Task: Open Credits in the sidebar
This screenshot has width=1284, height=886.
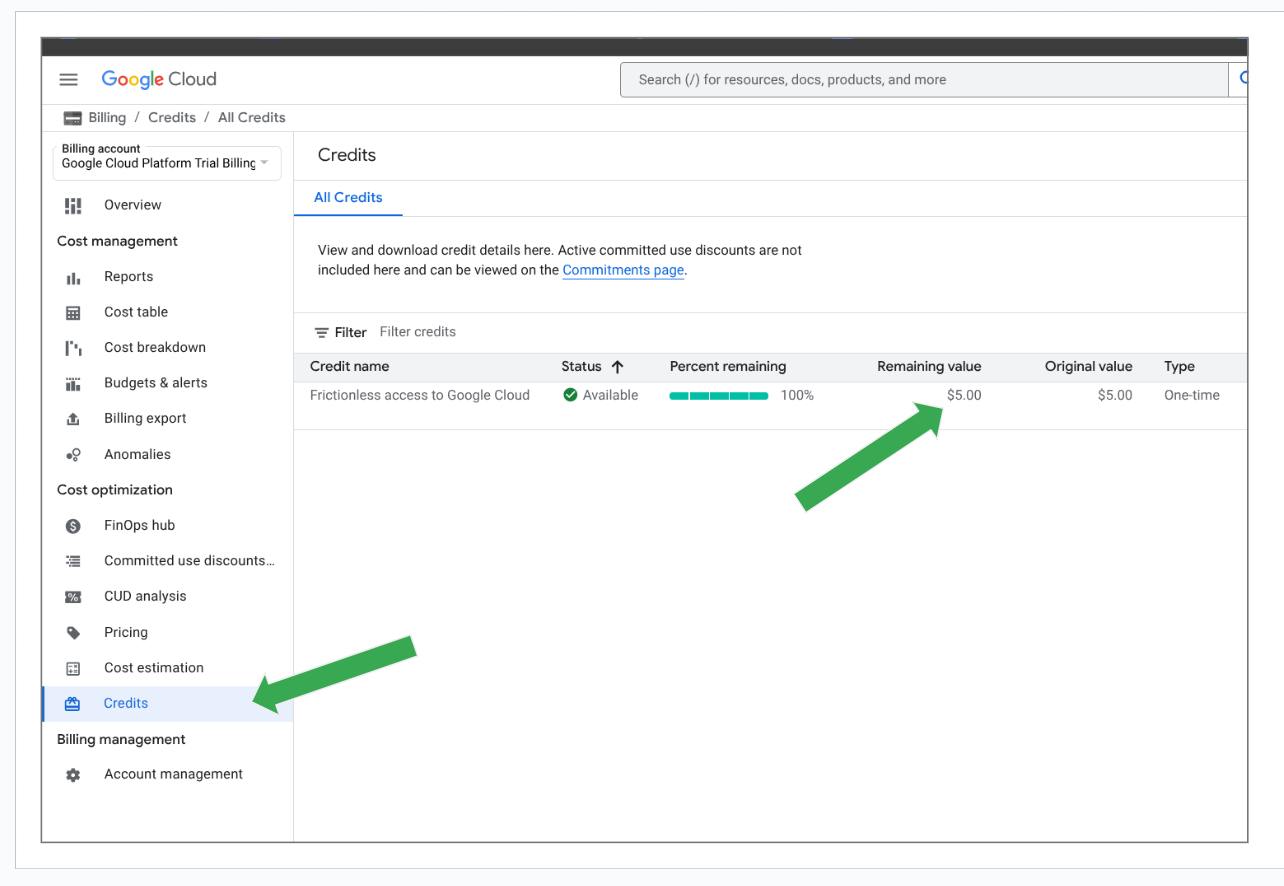Action: click(126, 704)
